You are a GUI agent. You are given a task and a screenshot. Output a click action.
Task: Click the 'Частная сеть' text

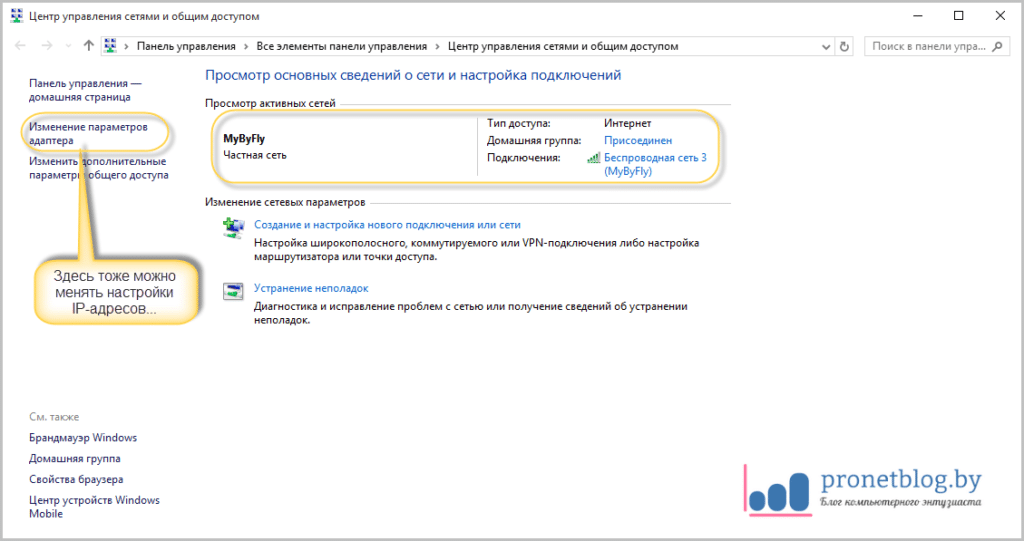click(x=255, y=156)
